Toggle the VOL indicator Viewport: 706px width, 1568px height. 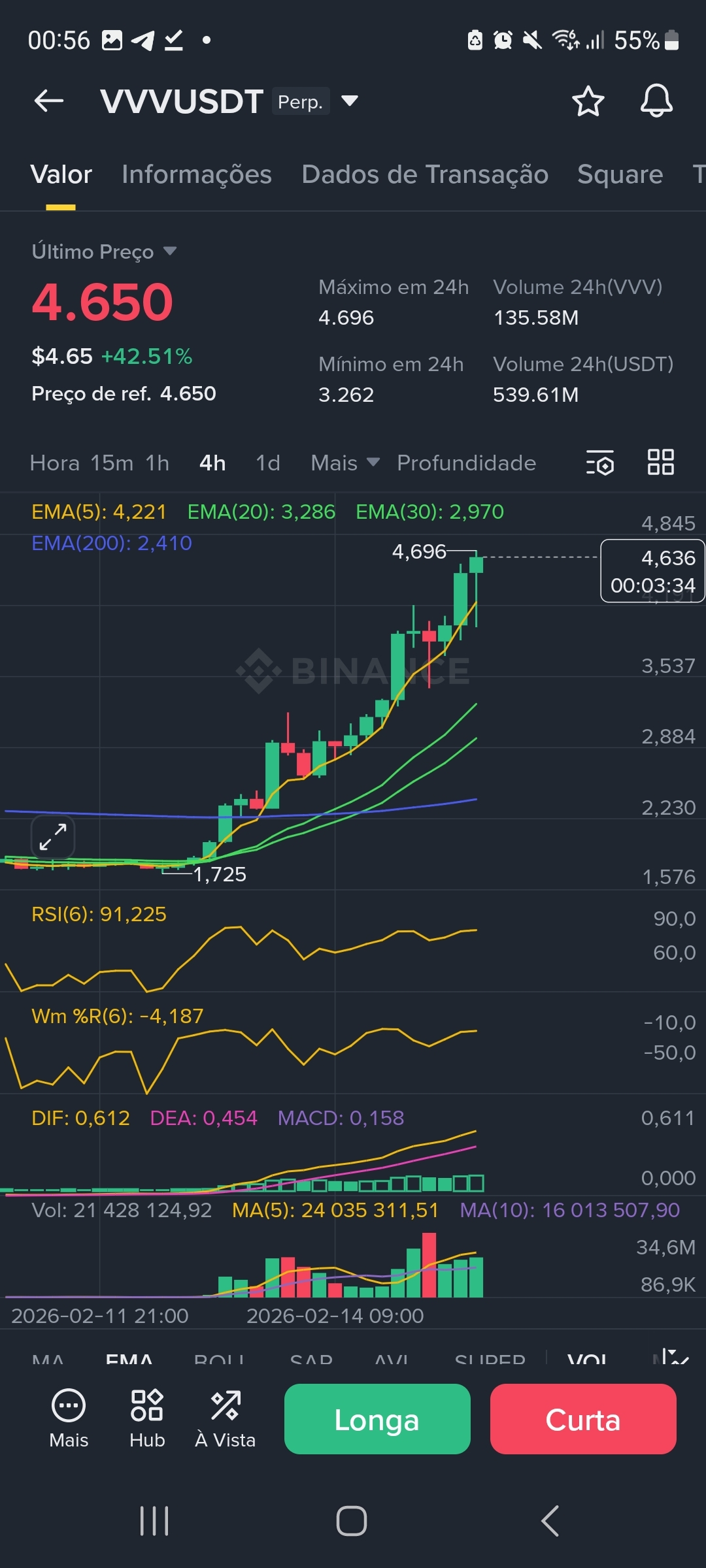587,1359
